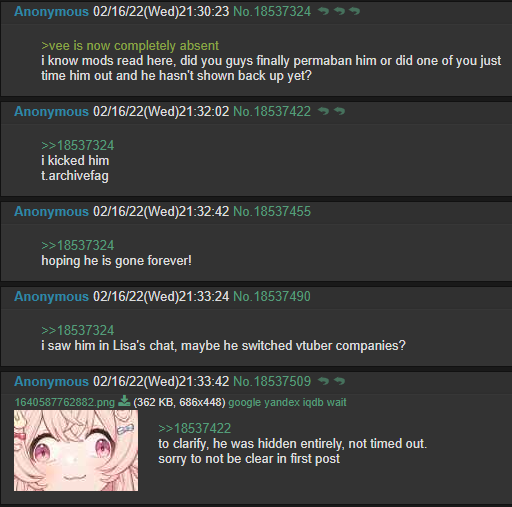The height and width of the screenshot is (507, 512).
Task: Download the attached png via download icon
Action: [x=124, y=401]
